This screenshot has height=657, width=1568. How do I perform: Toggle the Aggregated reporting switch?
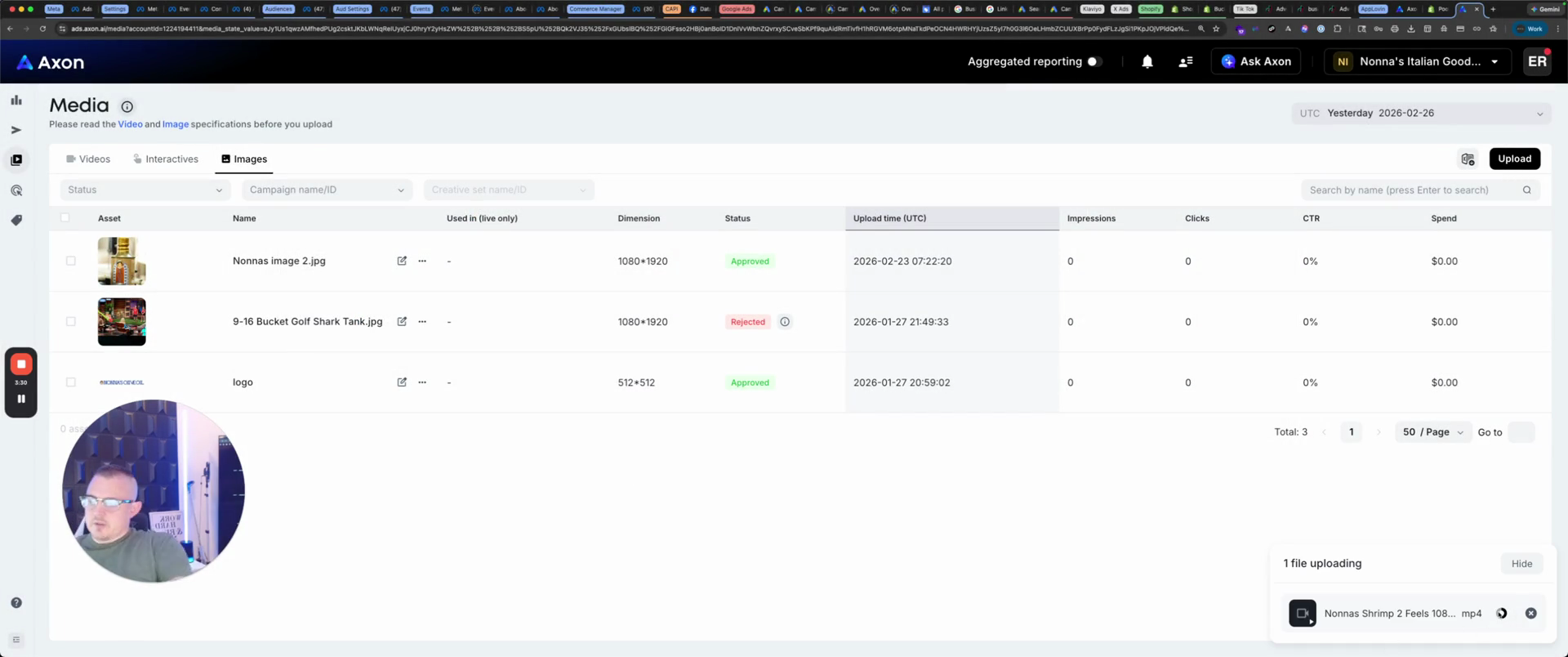click(x=1094, y=62)
